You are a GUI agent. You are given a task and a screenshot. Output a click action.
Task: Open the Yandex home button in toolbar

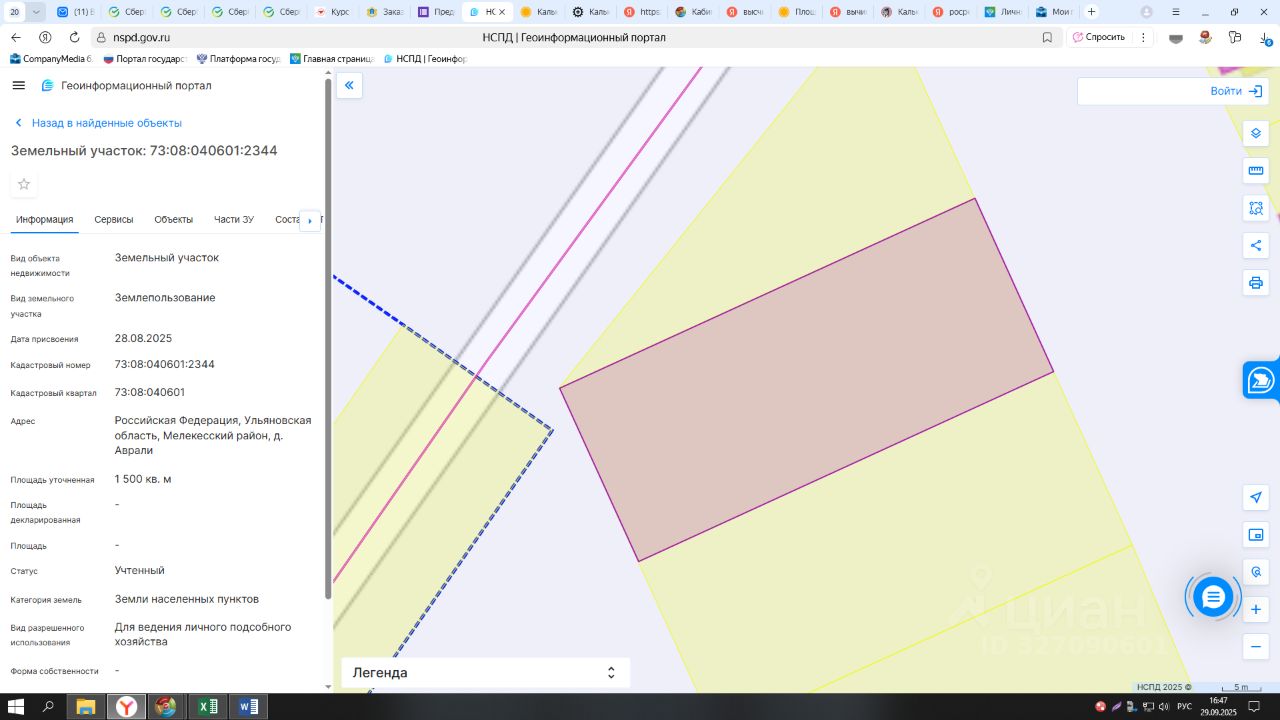coord(45,37)
